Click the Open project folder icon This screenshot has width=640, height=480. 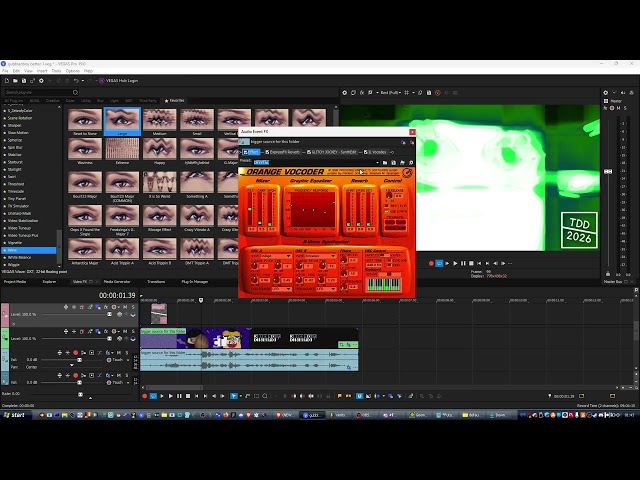[15, 81]
